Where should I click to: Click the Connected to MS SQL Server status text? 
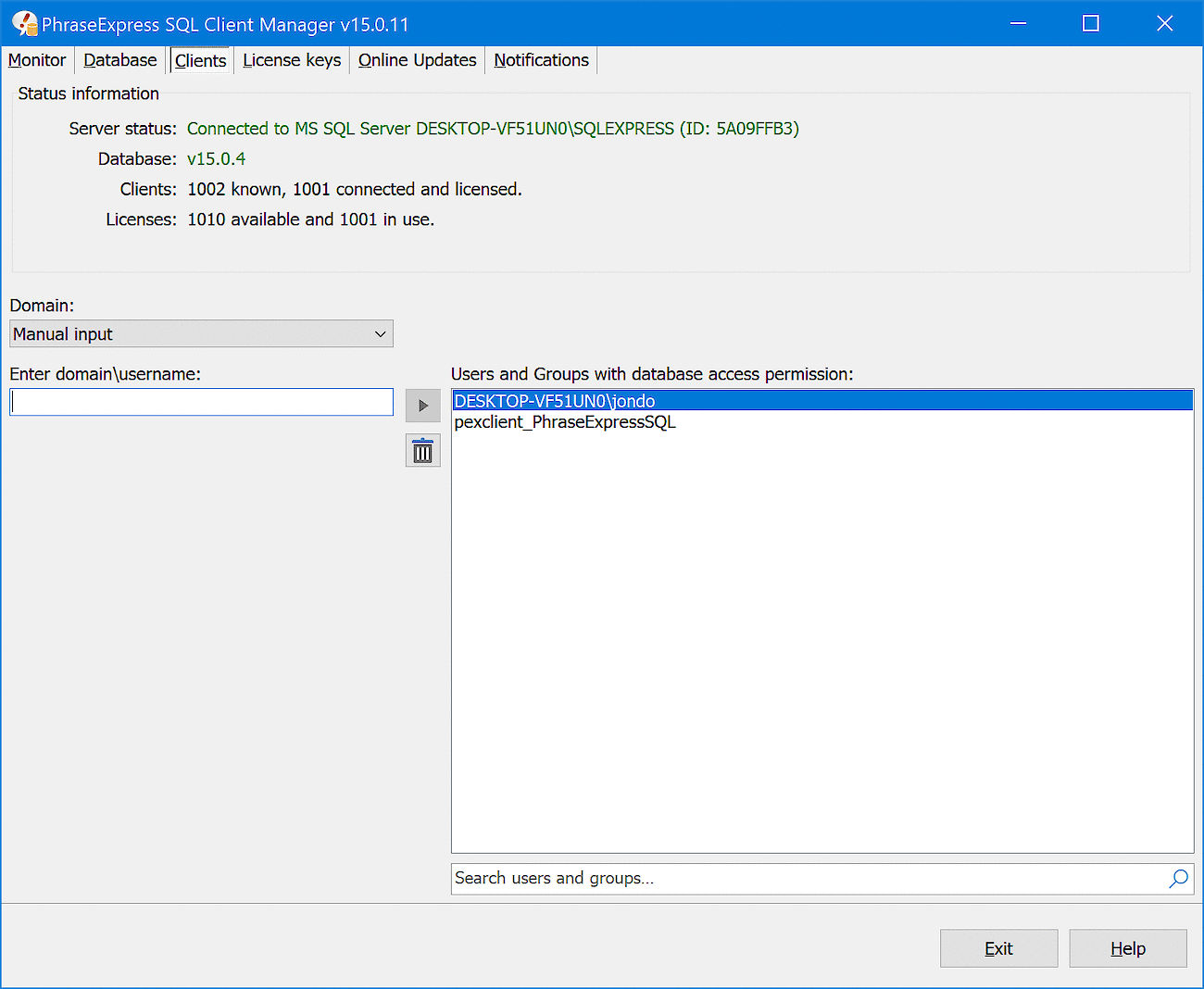493,129
